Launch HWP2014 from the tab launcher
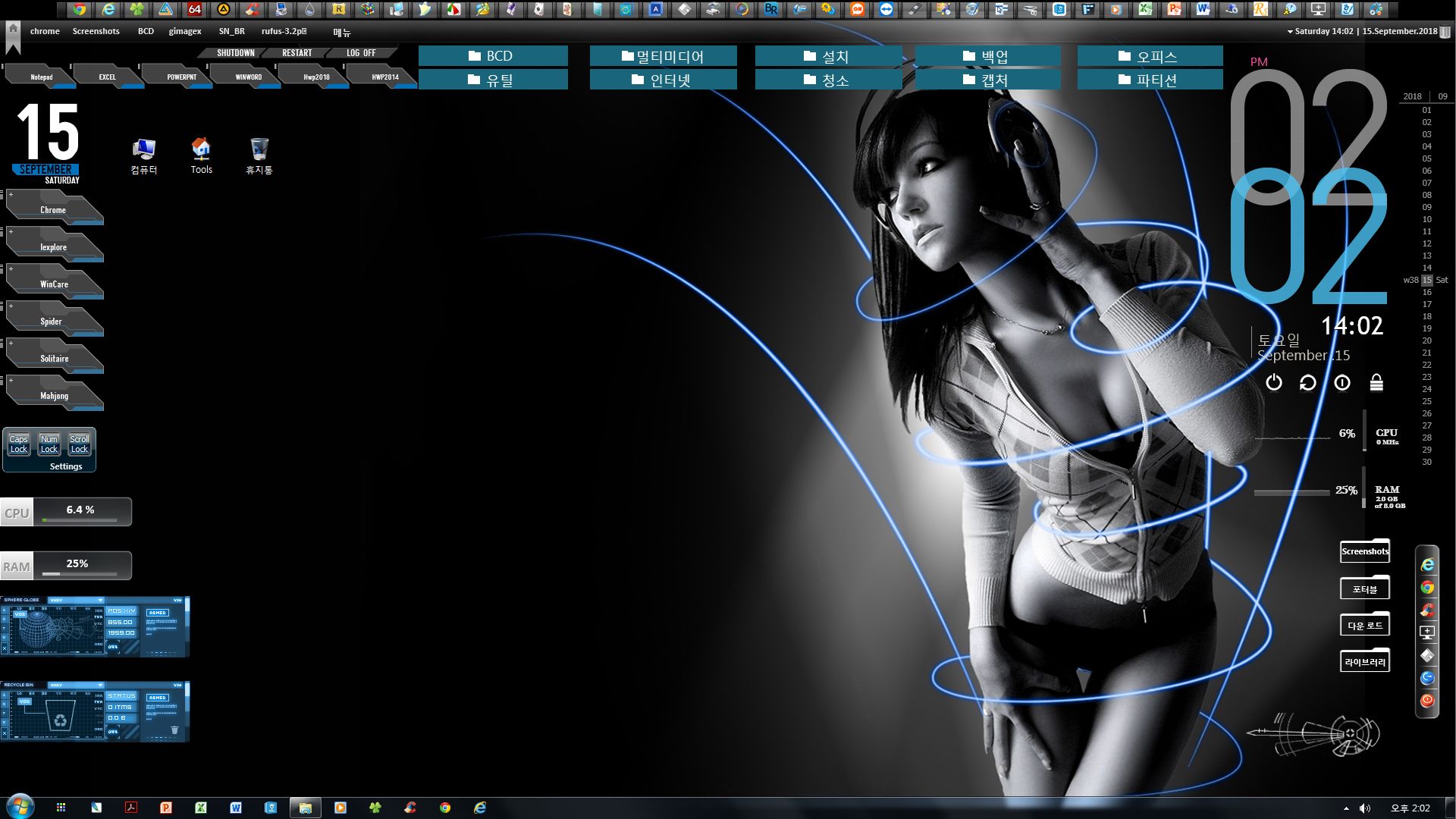The image size is (1456, 819). coord(385,77)
